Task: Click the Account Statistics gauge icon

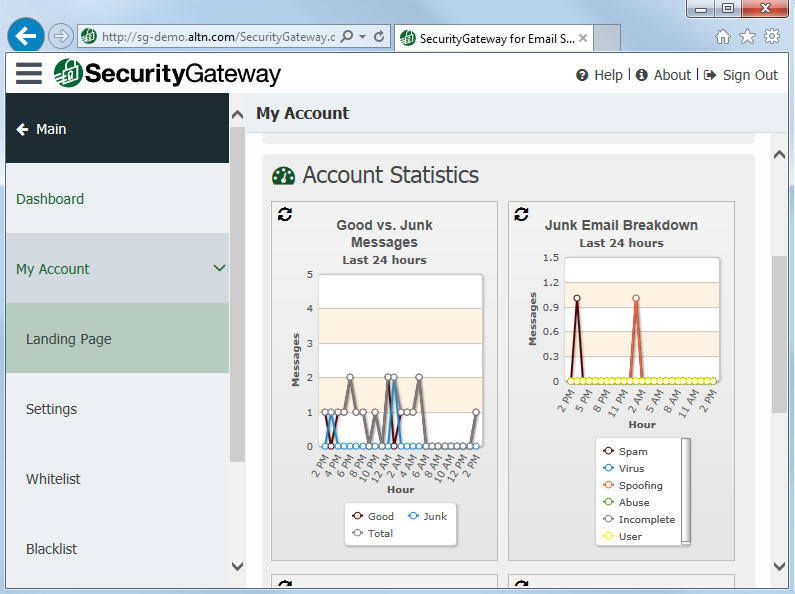Action: click(283, 176)
